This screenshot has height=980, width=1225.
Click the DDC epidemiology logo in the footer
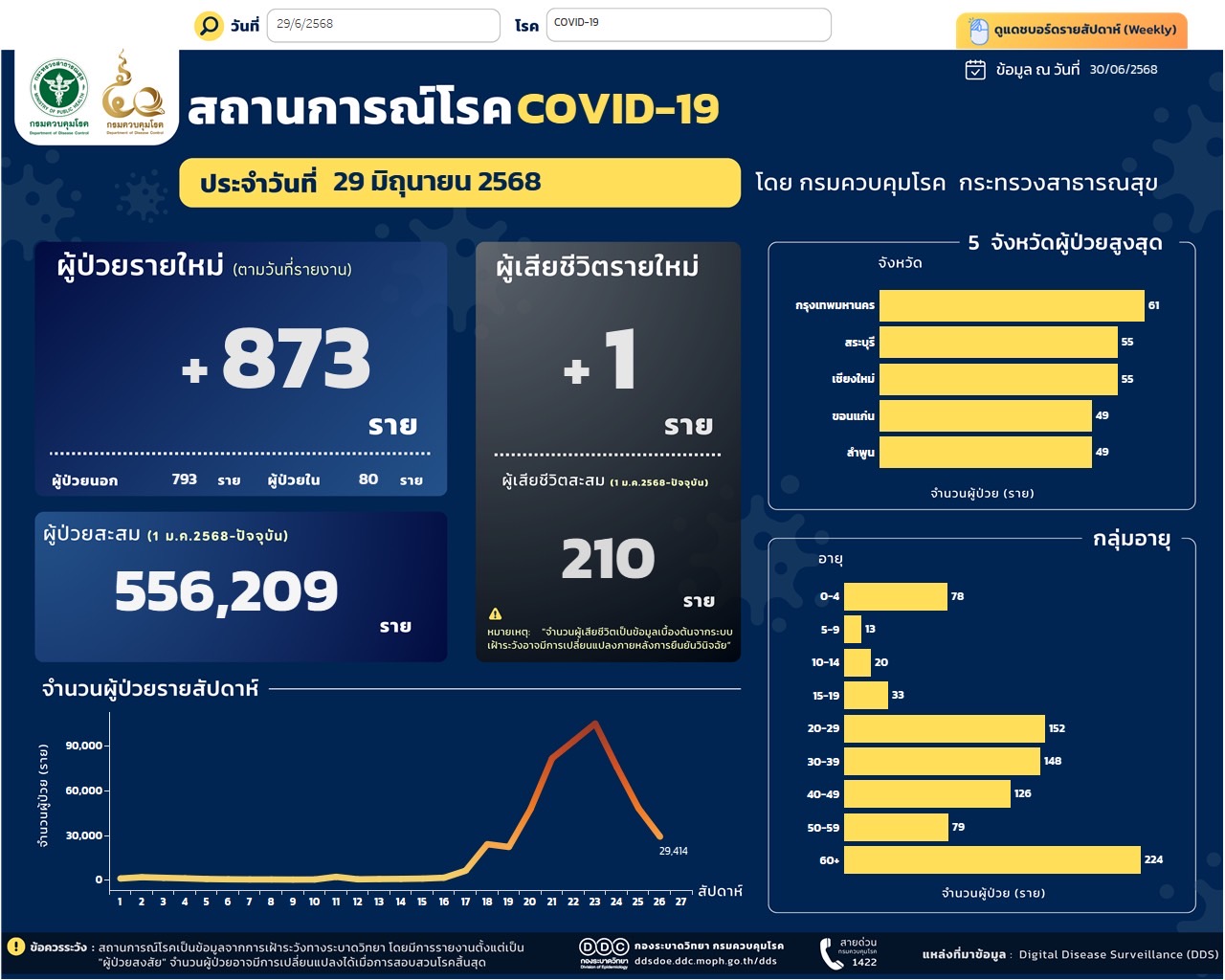[x=604, y=953]
